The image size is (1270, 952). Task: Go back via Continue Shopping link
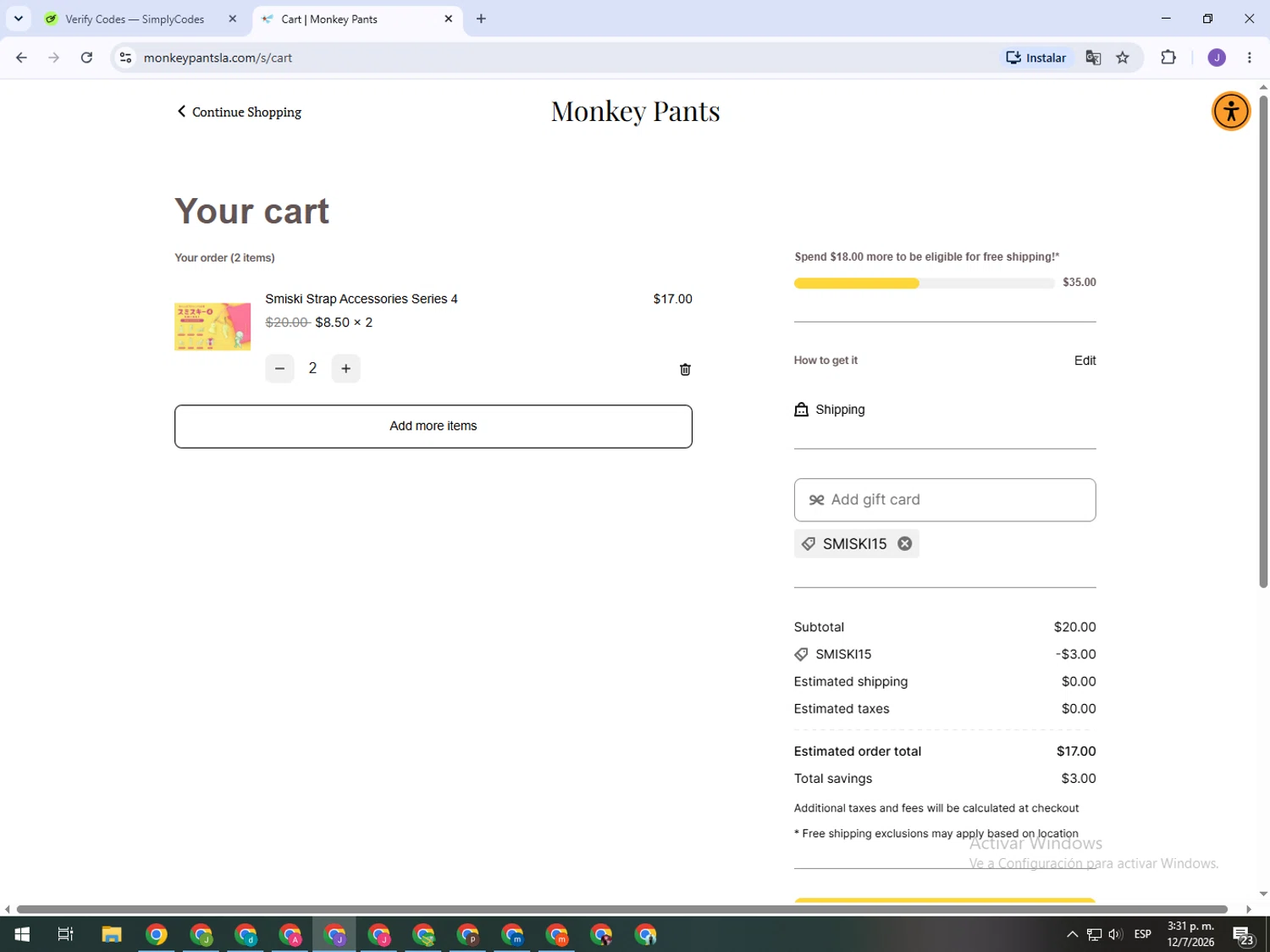pyautogui.click(x=239, y=112)
